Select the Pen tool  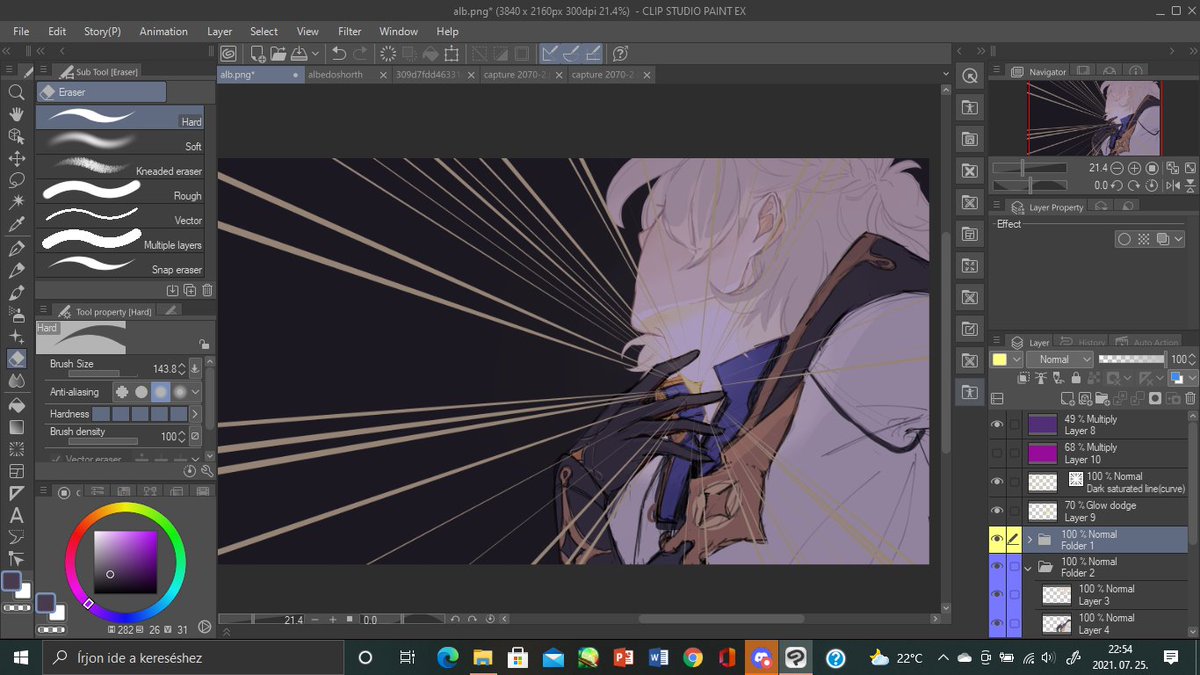[16, 248]
